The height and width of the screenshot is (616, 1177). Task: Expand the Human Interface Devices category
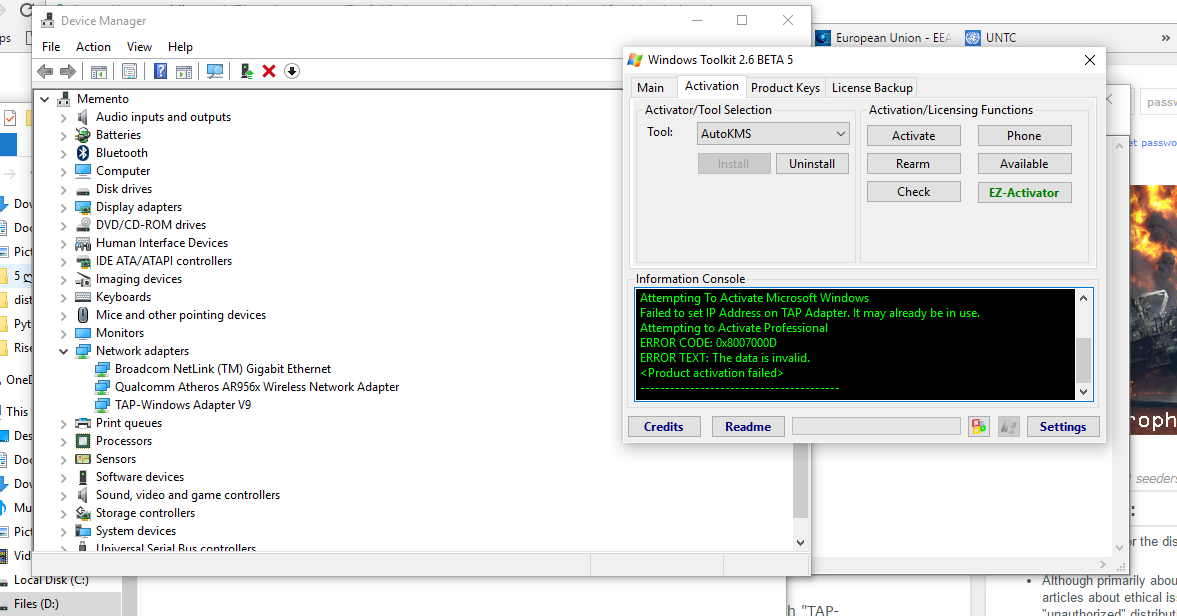(64, 243)
